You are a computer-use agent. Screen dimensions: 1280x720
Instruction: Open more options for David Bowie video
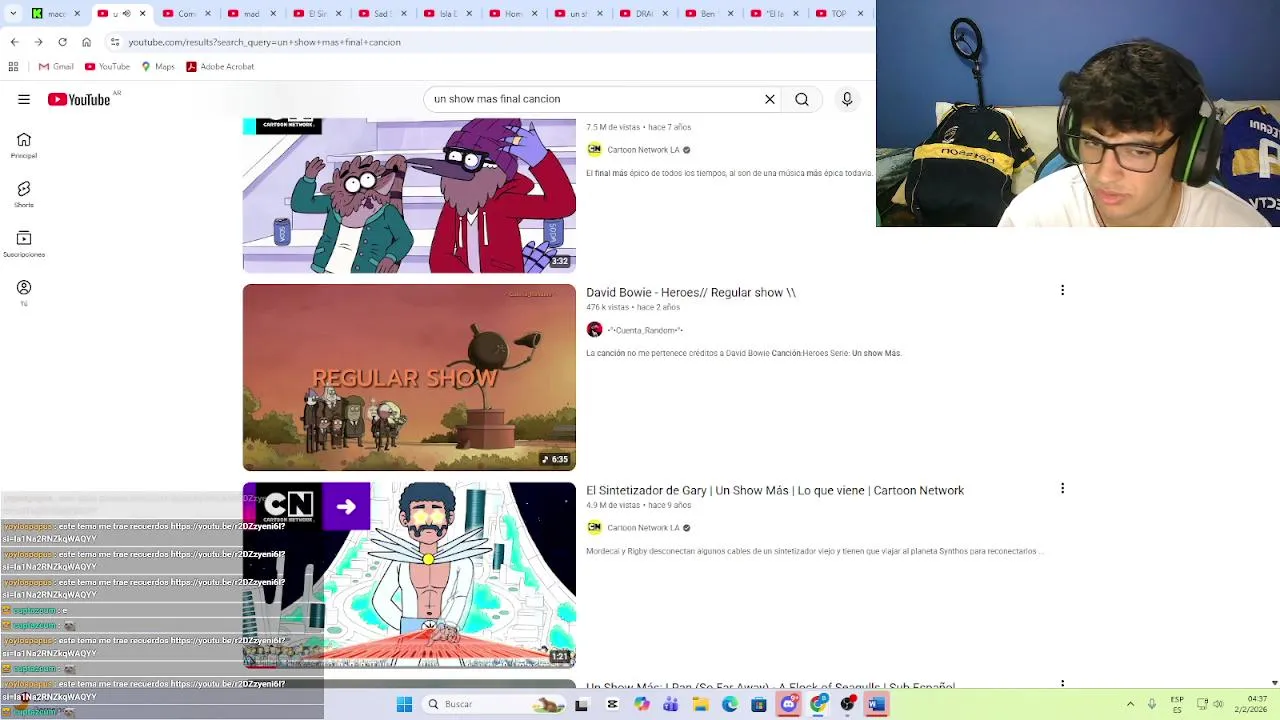(x=1062, y=290)
